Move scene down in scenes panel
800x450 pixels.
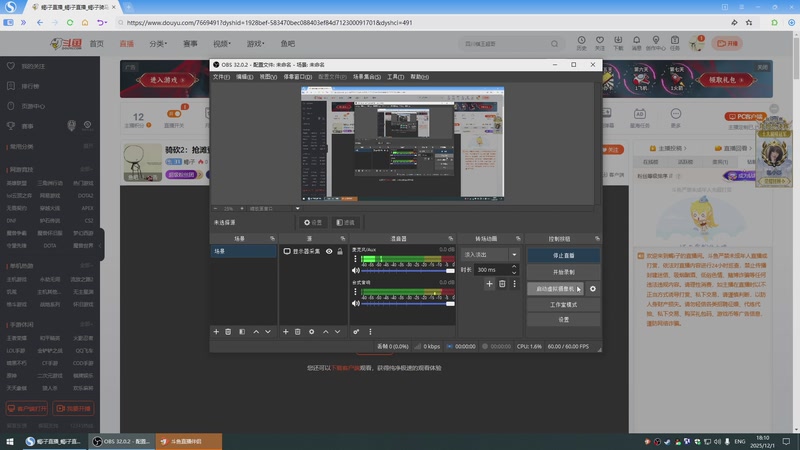click(x=268, y=332)
